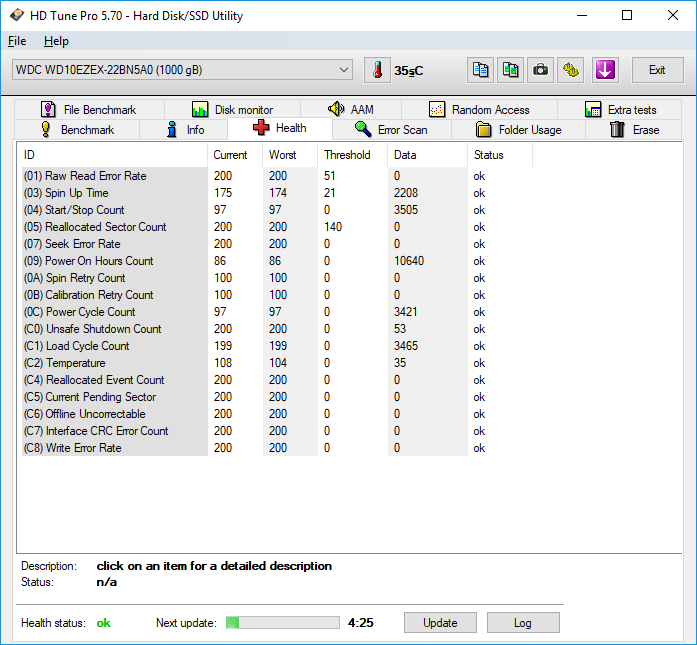The height and width of the screenshot is (645, 697).
Task: Click the Current column header
Action: pos(235,155)
